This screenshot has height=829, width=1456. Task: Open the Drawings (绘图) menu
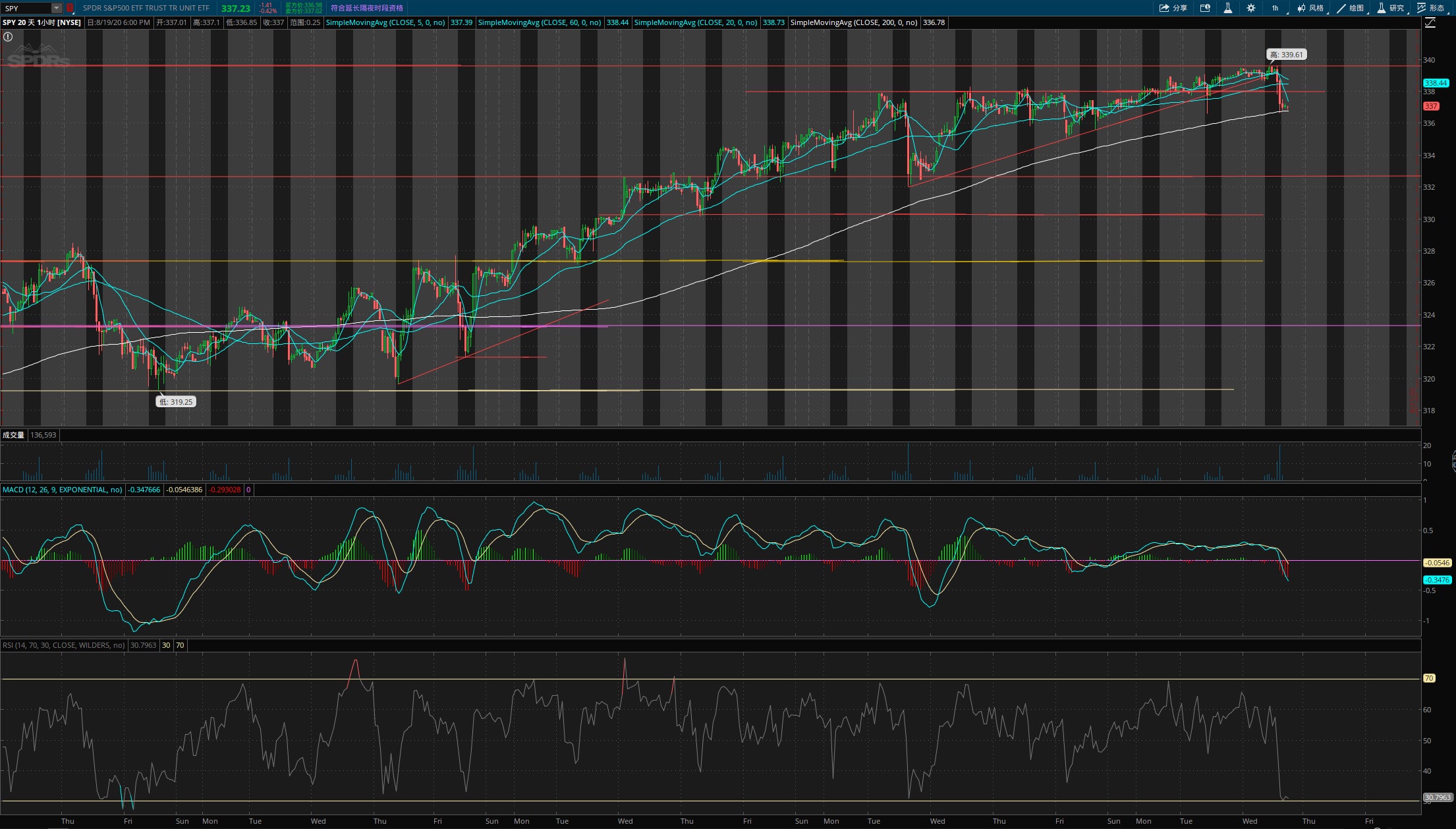tap(1351, 8)
